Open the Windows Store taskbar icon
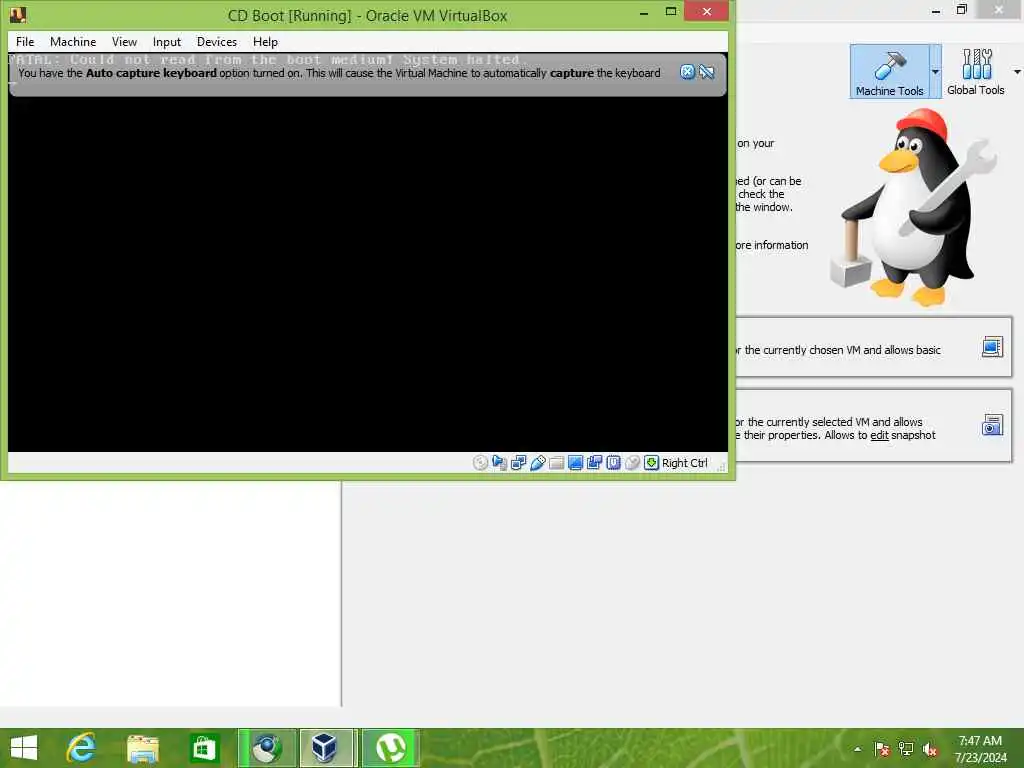The width and height of the screenshot is (1024, 768). 204,748
